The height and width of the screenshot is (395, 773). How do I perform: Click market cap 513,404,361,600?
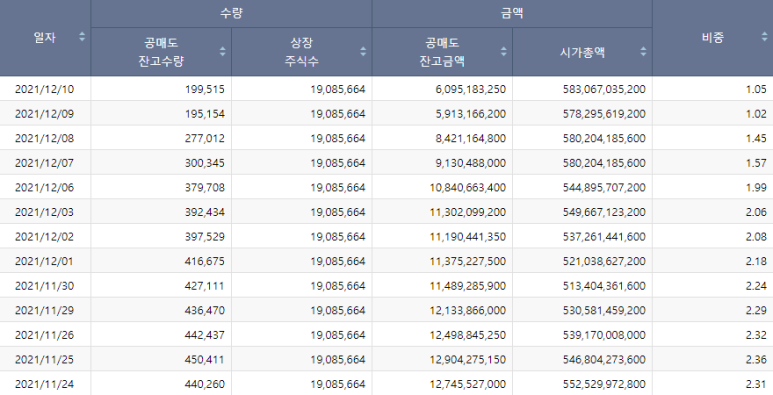tap(604, 286)
